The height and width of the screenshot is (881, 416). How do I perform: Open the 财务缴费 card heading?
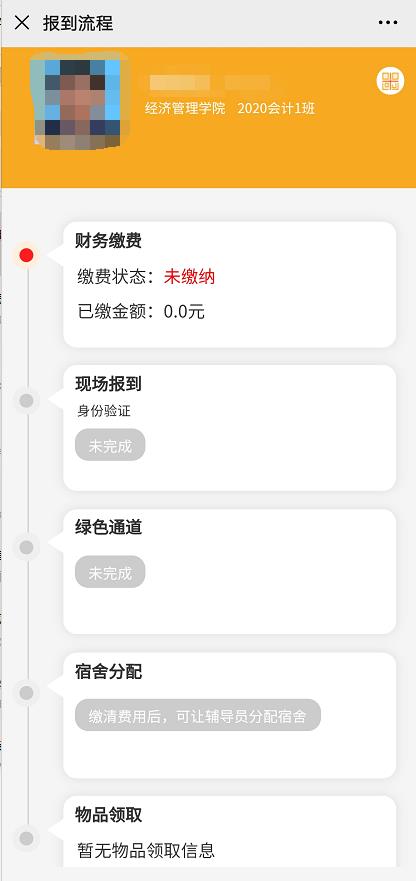108,240
